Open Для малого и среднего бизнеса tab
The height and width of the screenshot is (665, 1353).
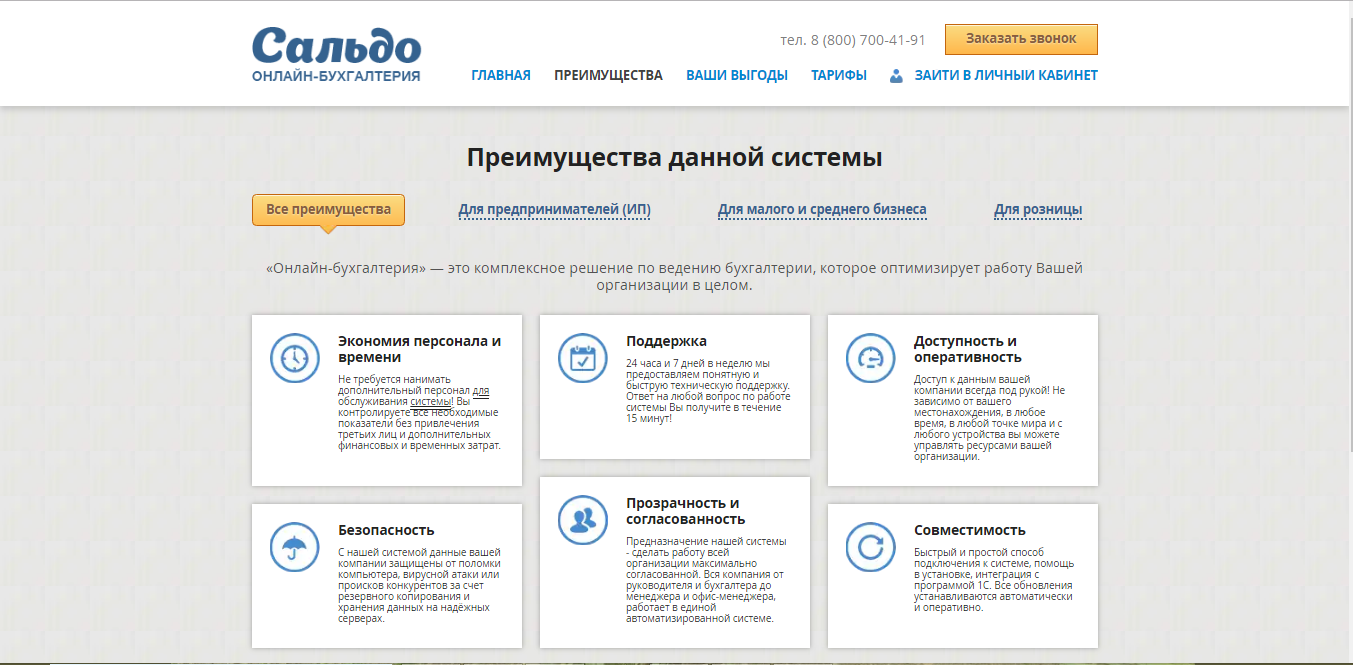click(x=822, y=210)
